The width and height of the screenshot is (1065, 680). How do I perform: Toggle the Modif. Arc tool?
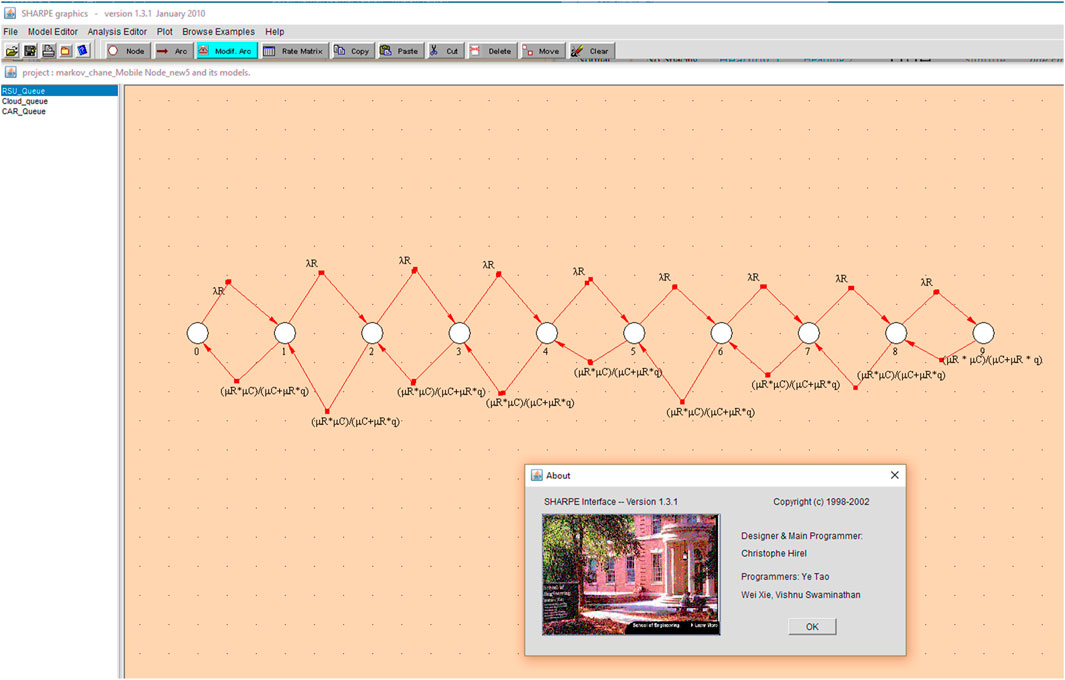[x=225, y=50]
